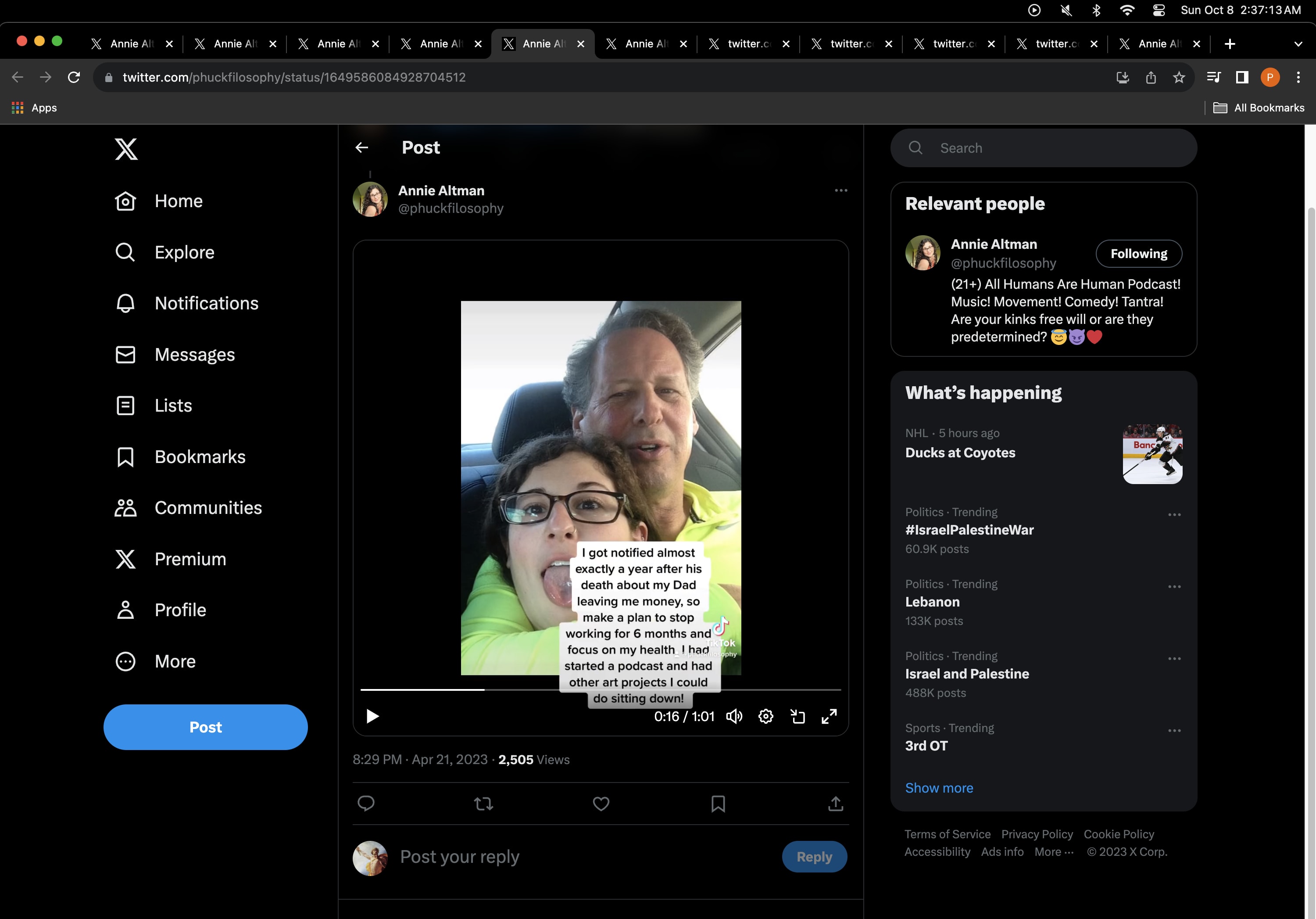This screenshot has width=1316, height=919.
Task: Open Chrome tab search chevron
Action: point(1298,44)
